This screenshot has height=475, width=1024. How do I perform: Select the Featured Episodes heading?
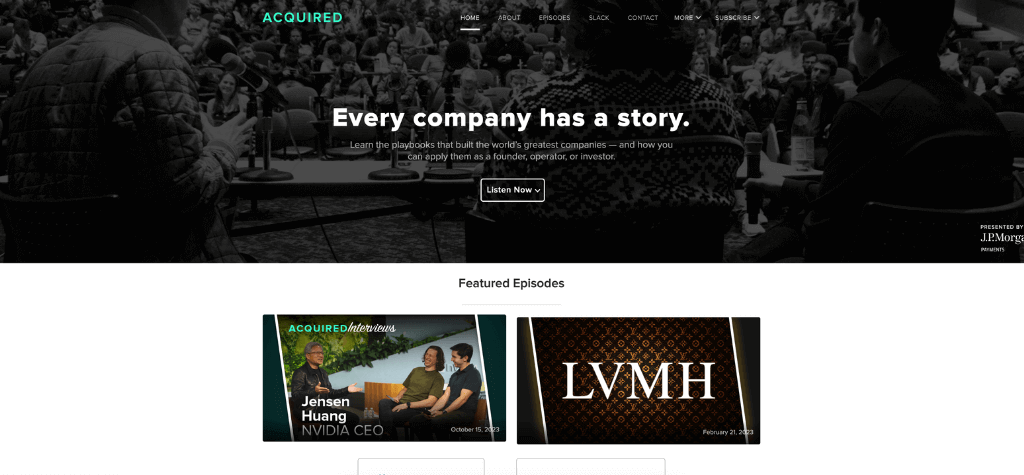click(511, 283)
